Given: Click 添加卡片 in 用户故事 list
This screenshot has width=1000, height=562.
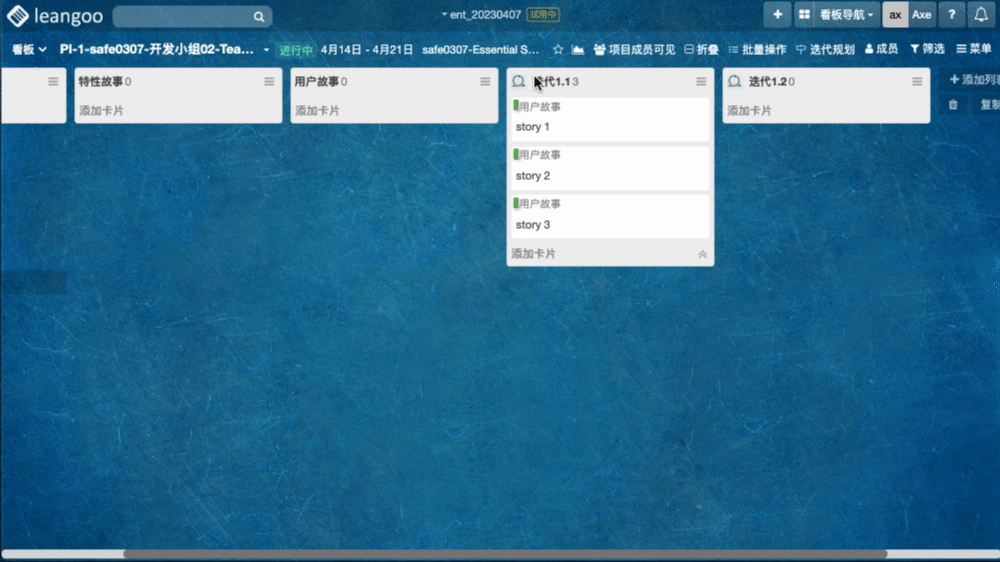Looking at the screenshot, I should coord(317,111).
